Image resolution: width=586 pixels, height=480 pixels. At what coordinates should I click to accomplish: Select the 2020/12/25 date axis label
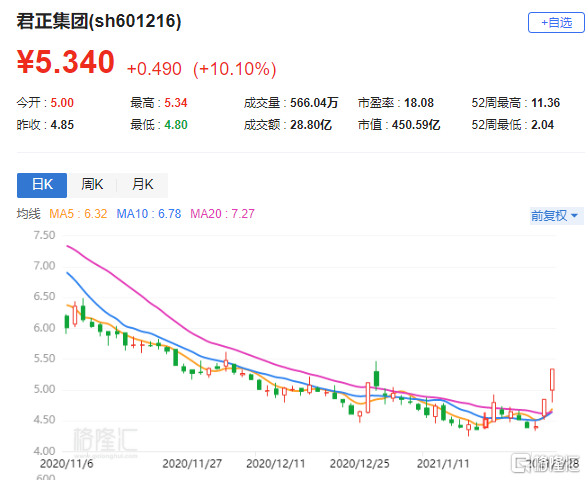360,464
